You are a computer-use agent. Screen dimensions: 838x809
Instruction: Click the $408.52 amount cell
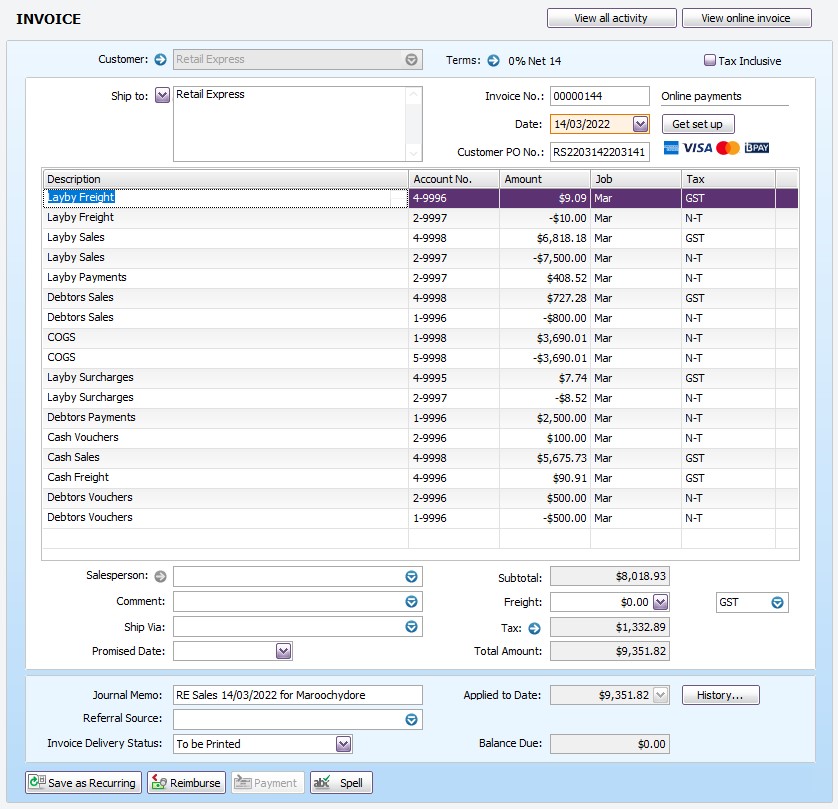pyautogui.click(x=545, y=278)
